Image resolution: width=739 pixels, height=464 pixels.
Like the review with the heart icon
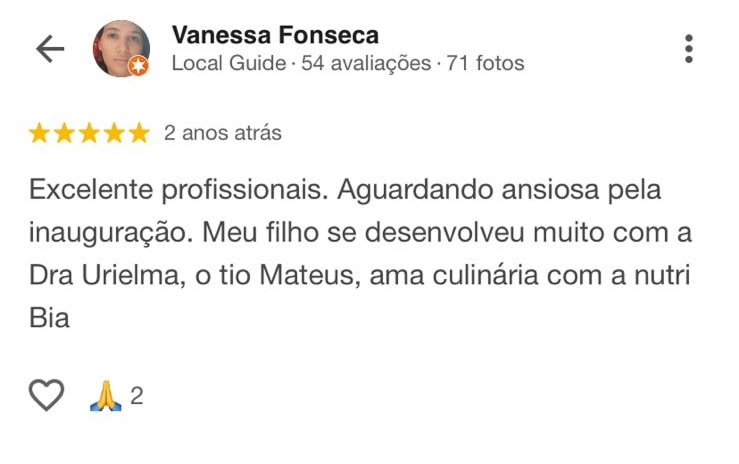pos(46,396)
